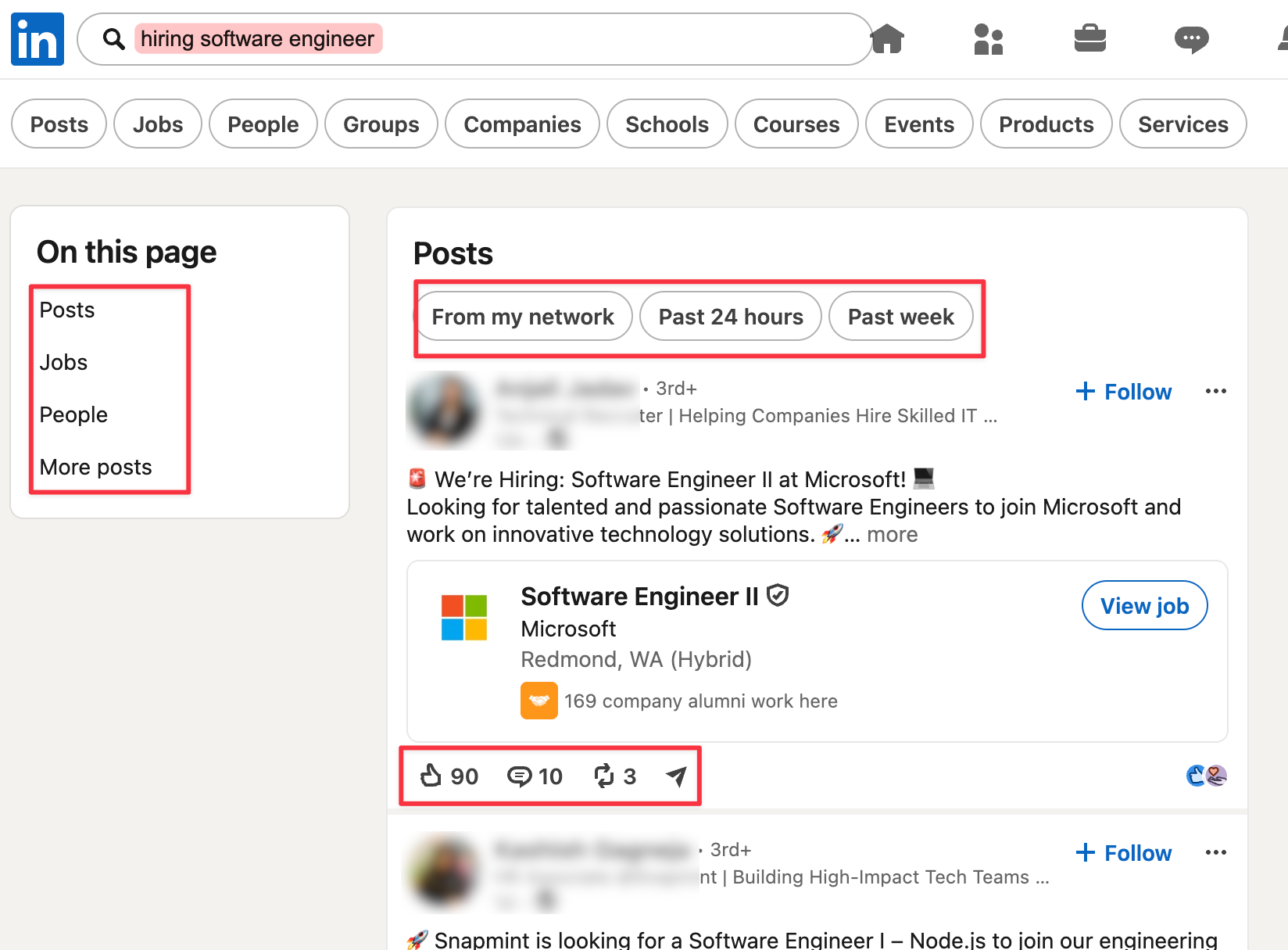Filter results by Events

[x=919, y=124]
